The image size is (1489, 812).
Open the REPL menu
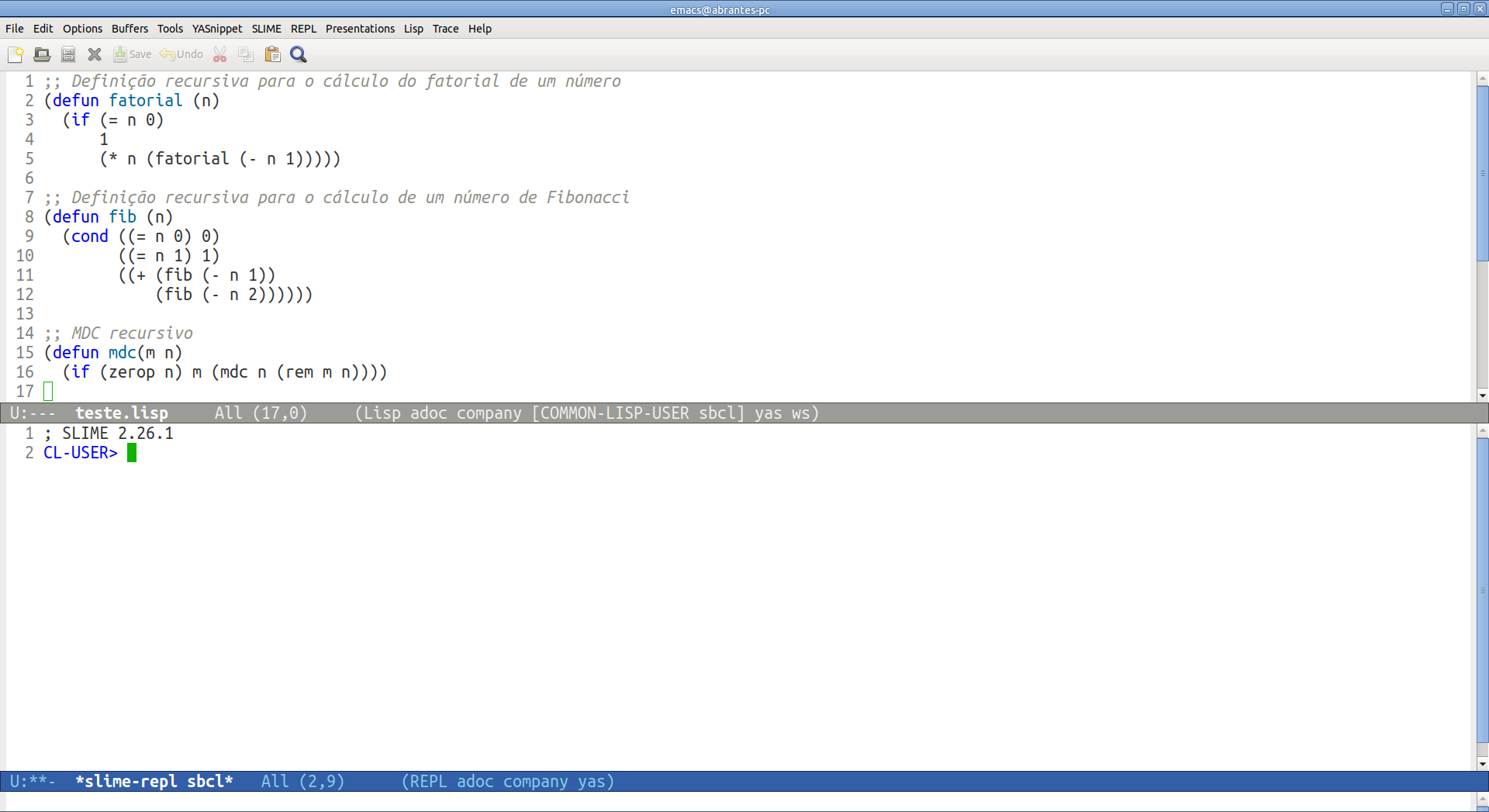click(303, 29)
